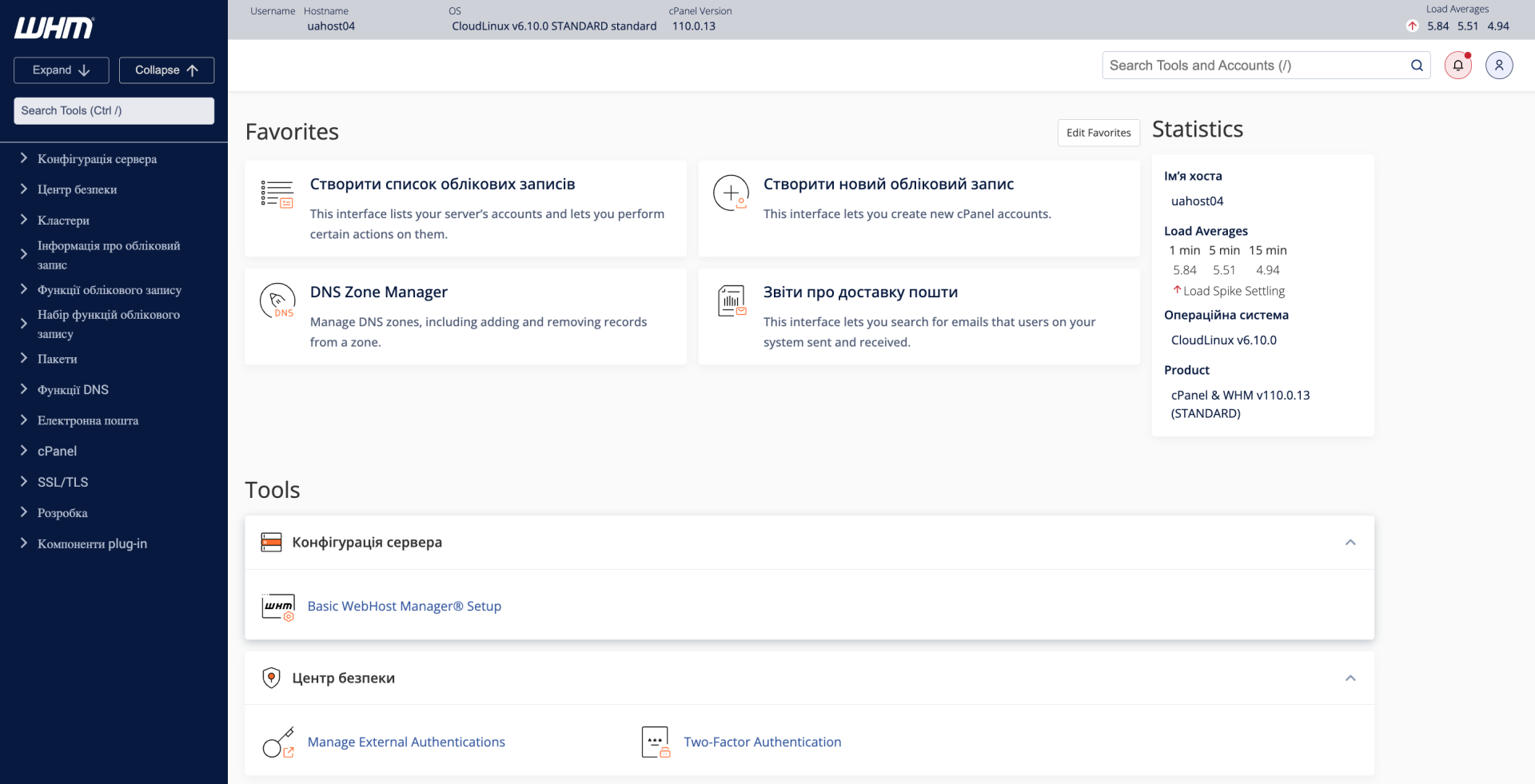Open the cPanel sidebar menu

click(56, 451)
